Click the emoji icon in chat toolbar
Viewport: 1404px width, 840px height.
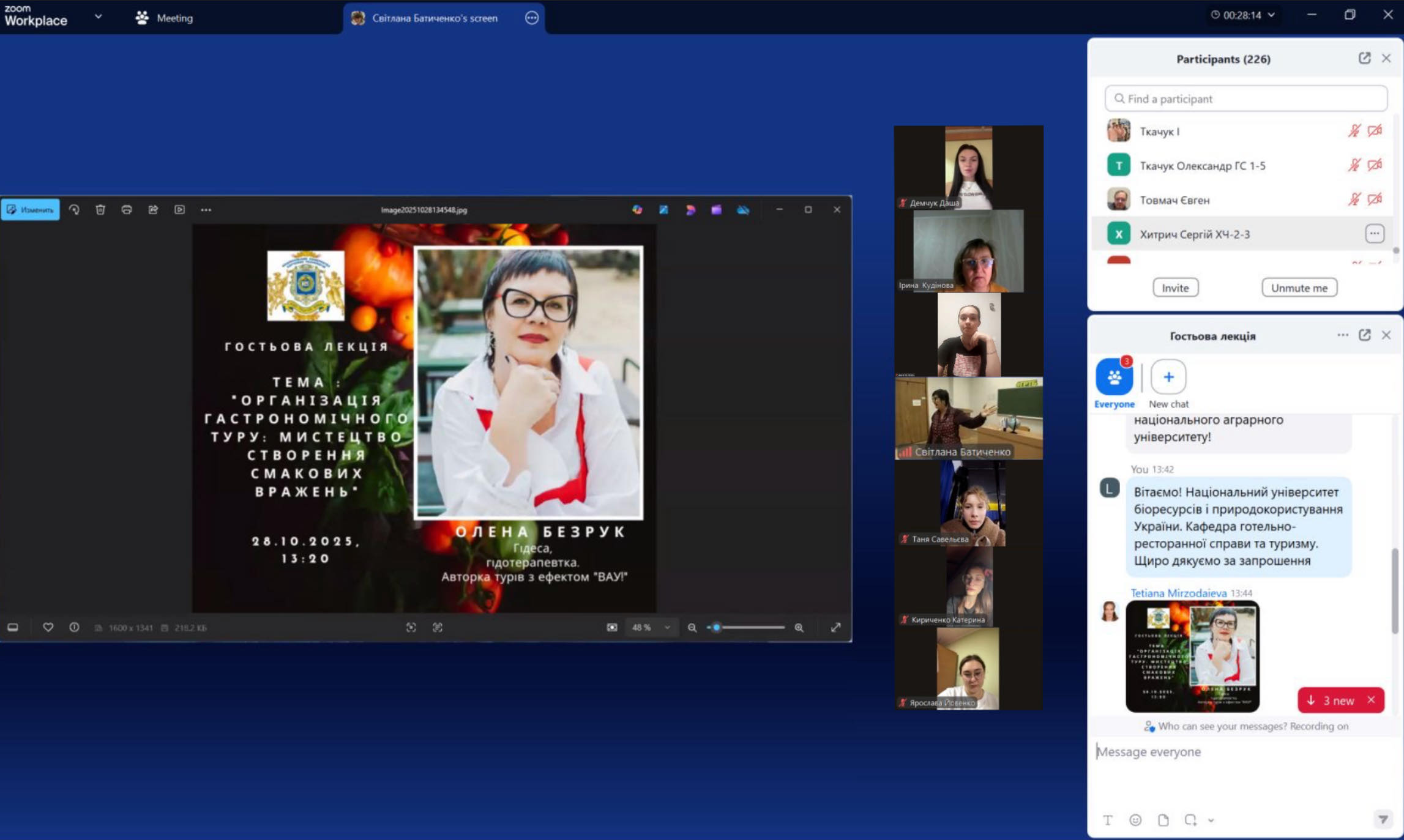click(x=1135, y=820)
